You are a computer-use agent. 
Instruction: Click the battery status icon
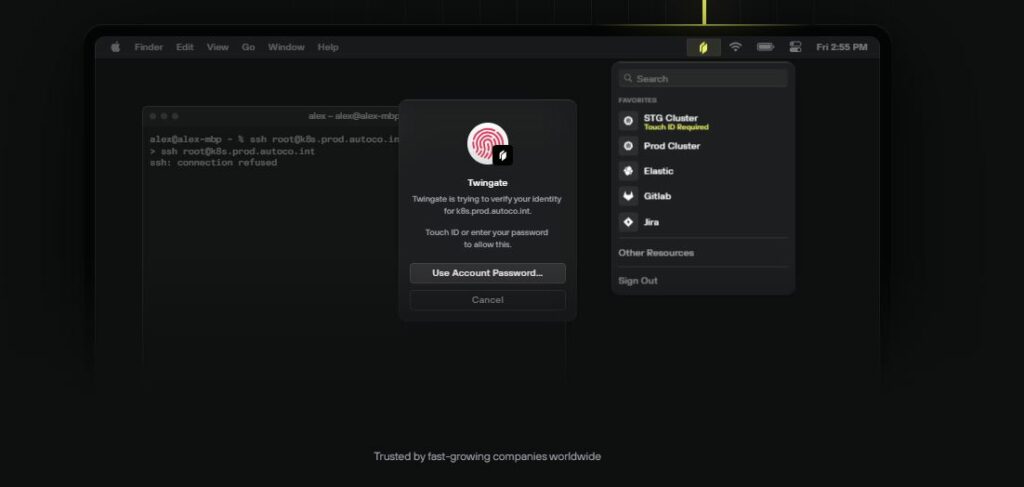pyautogui.click(x=765, y=47)
